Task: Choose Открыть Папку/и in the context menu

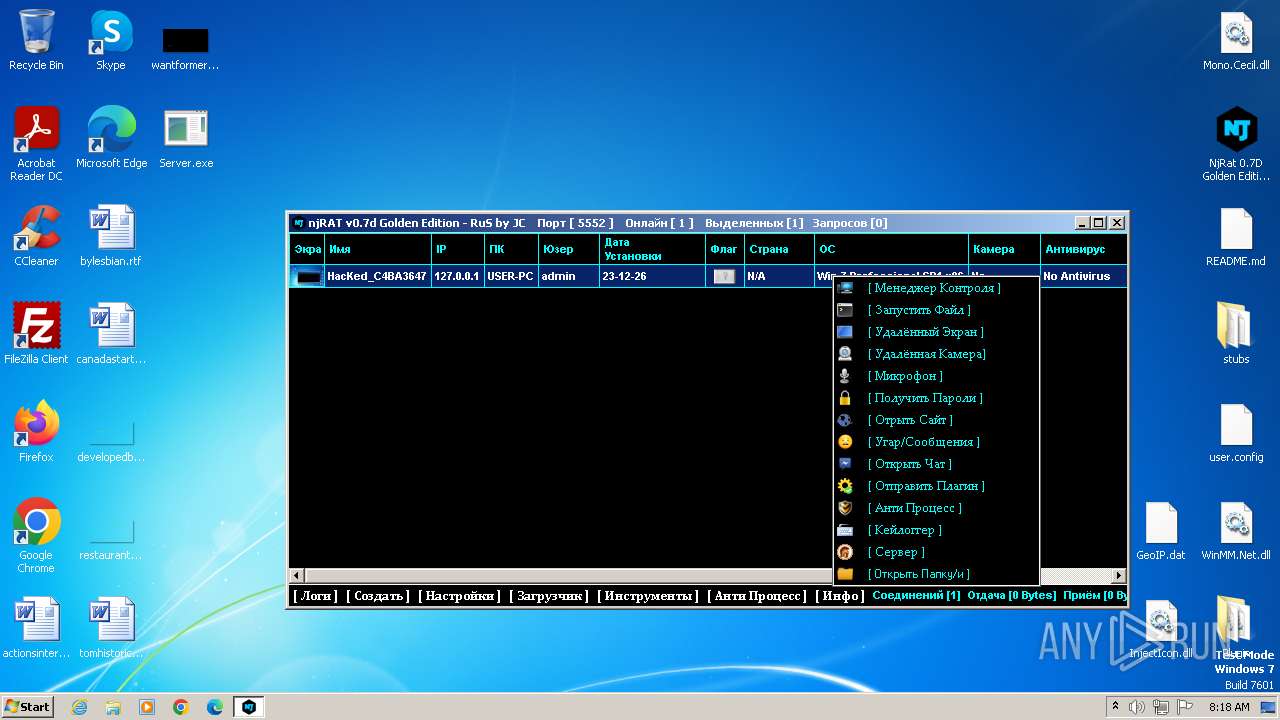Action: click(918, 574)
